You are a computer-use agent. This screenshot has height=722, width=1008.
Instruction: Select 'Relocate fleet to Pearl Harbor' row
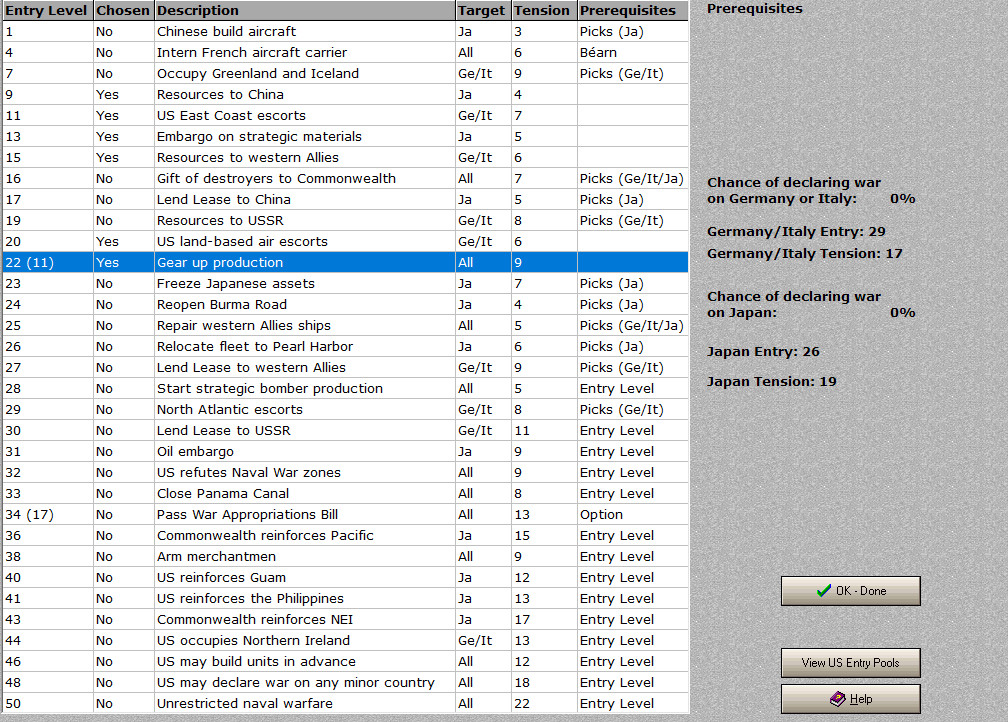[x=345, y=347]
